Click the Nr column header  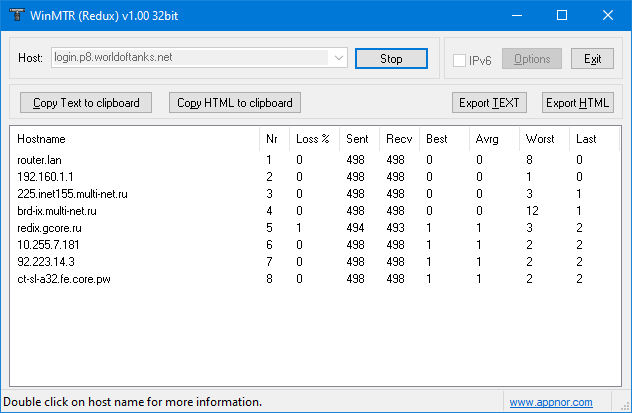click(274, 139)
